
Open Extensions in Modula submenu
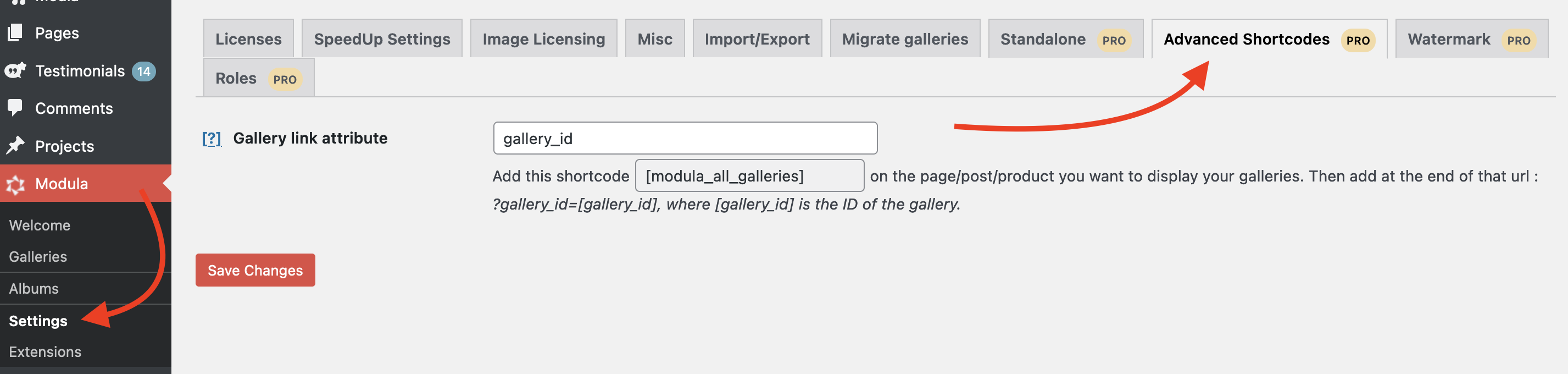pyautogui.click(x=45, y=351)
